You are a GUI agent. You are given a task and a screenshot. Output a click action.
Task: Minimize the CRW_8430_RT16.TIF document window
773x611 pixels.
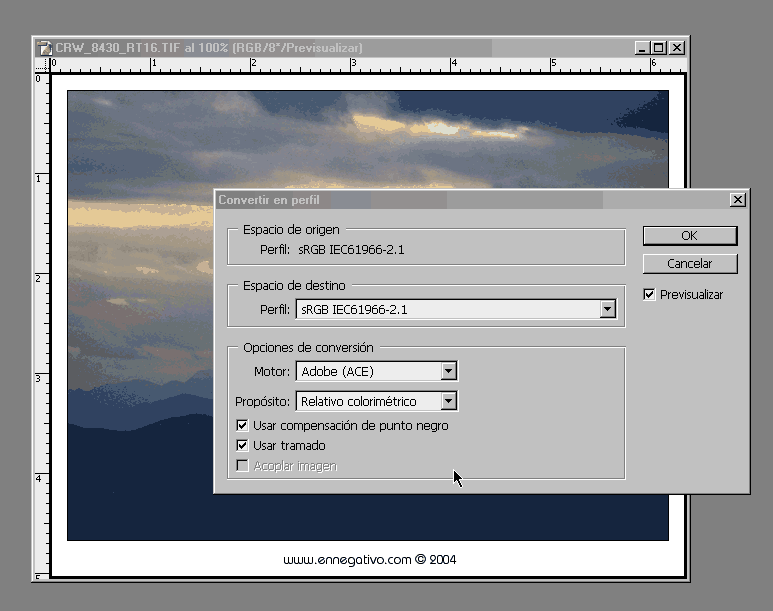click(x=641, y=48)
